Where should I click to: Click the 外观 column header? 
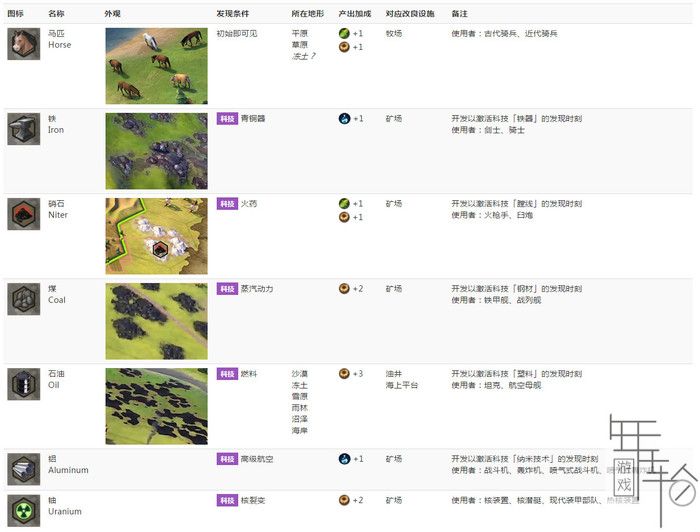112,14
